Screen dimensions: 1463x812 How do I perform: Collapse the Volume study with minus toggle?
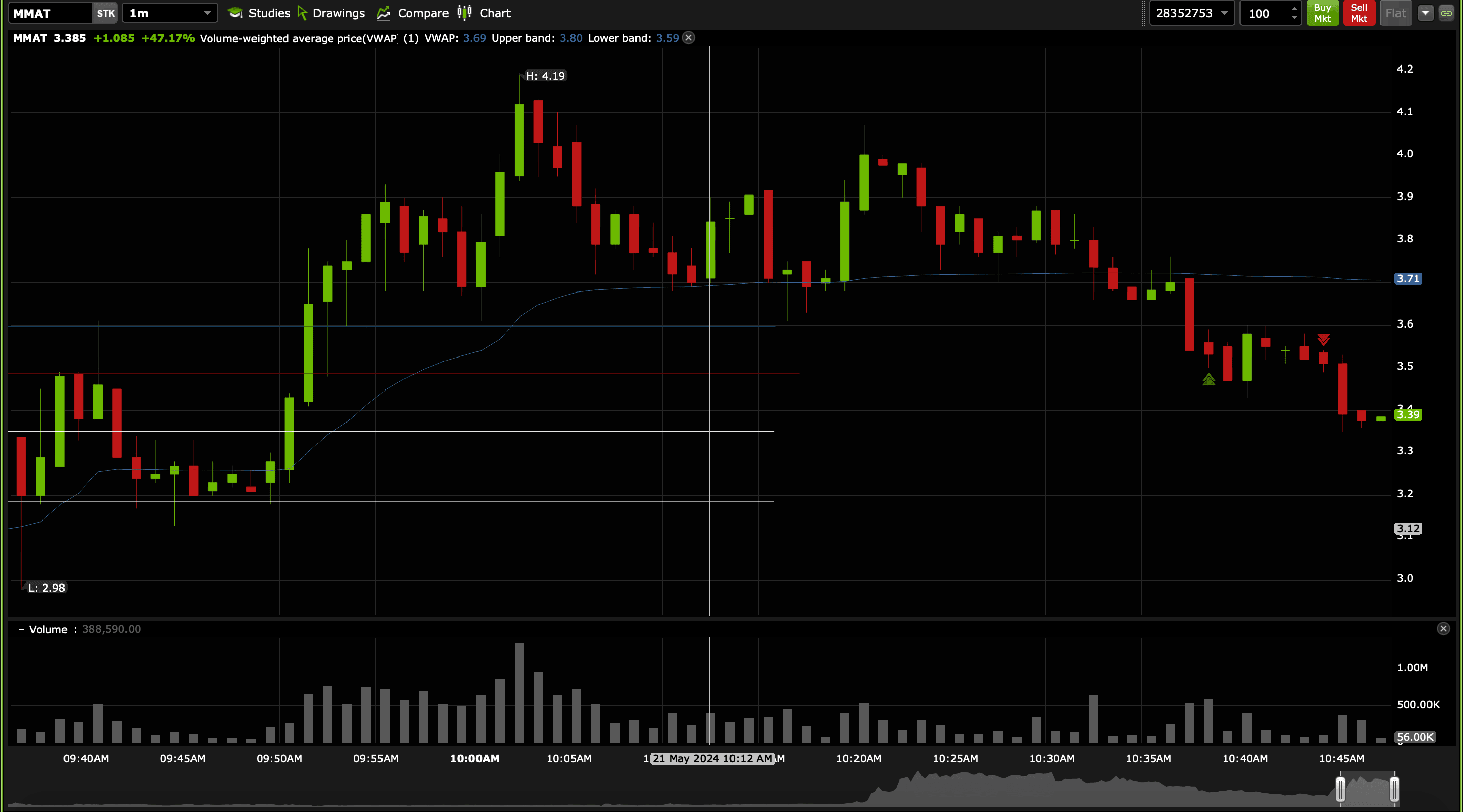coord(21,629)
